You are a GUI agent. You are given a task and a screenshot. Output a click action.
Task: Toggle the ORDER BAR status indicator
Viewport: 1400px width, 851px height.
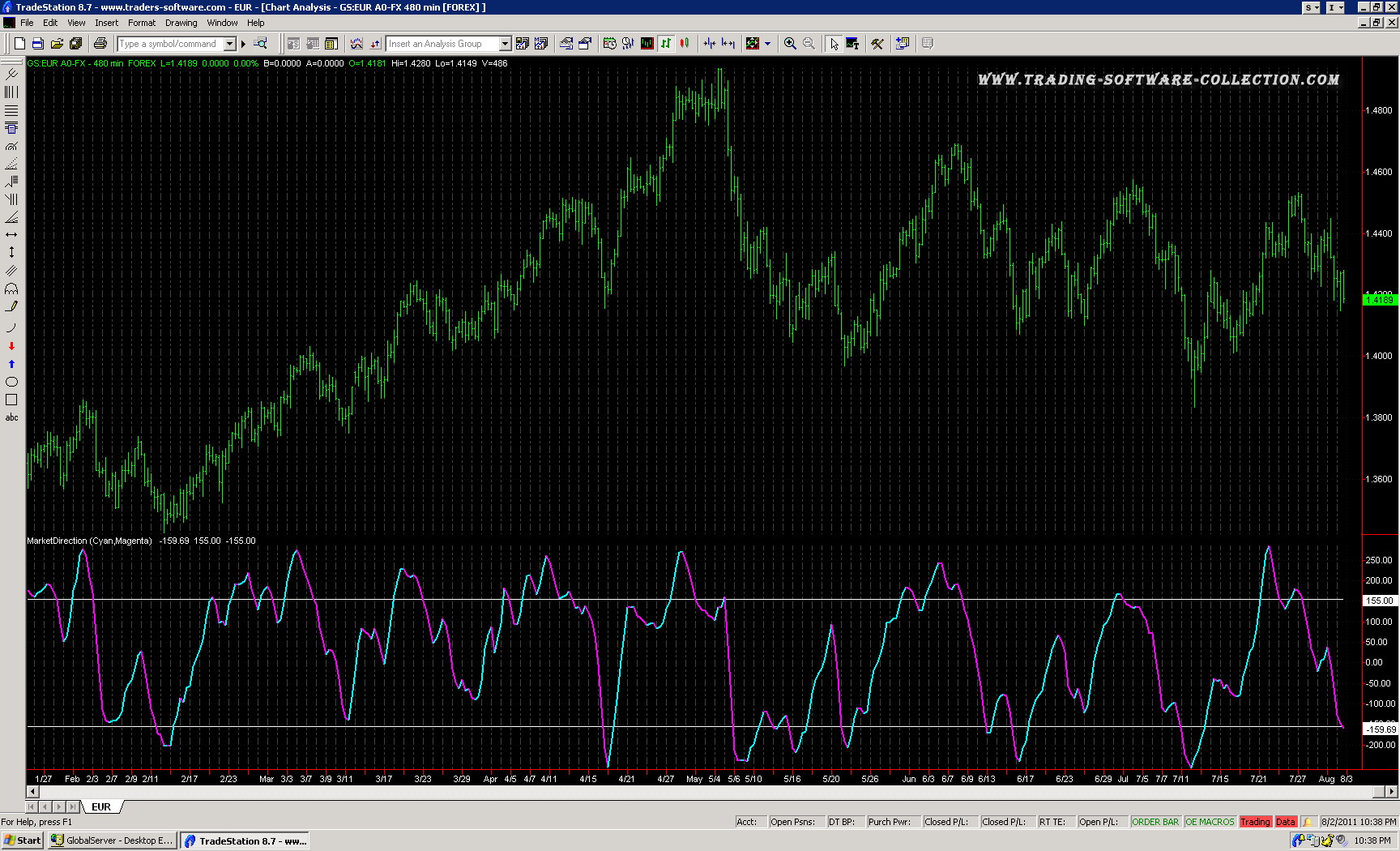(1155, 822)
